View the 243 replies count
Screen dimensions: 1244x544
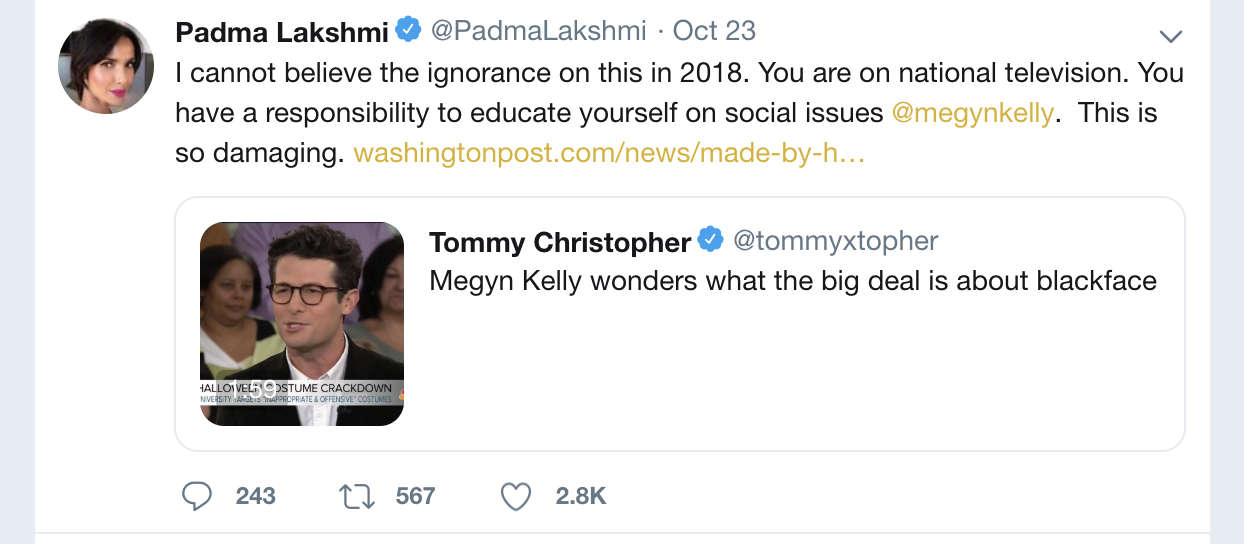(x=255, y=496)
